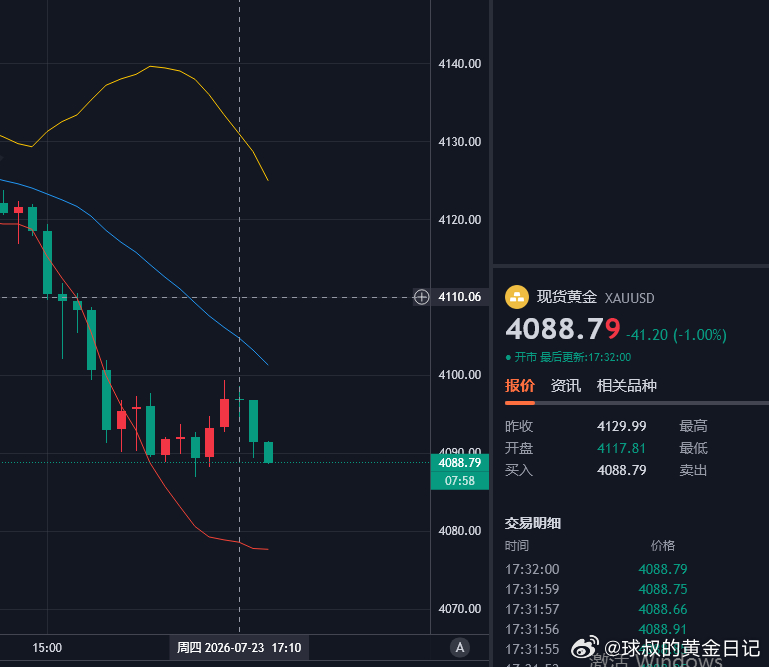769x667 pixels.
Task: Click the 17:31:59 trade row time
Action: 532,590
